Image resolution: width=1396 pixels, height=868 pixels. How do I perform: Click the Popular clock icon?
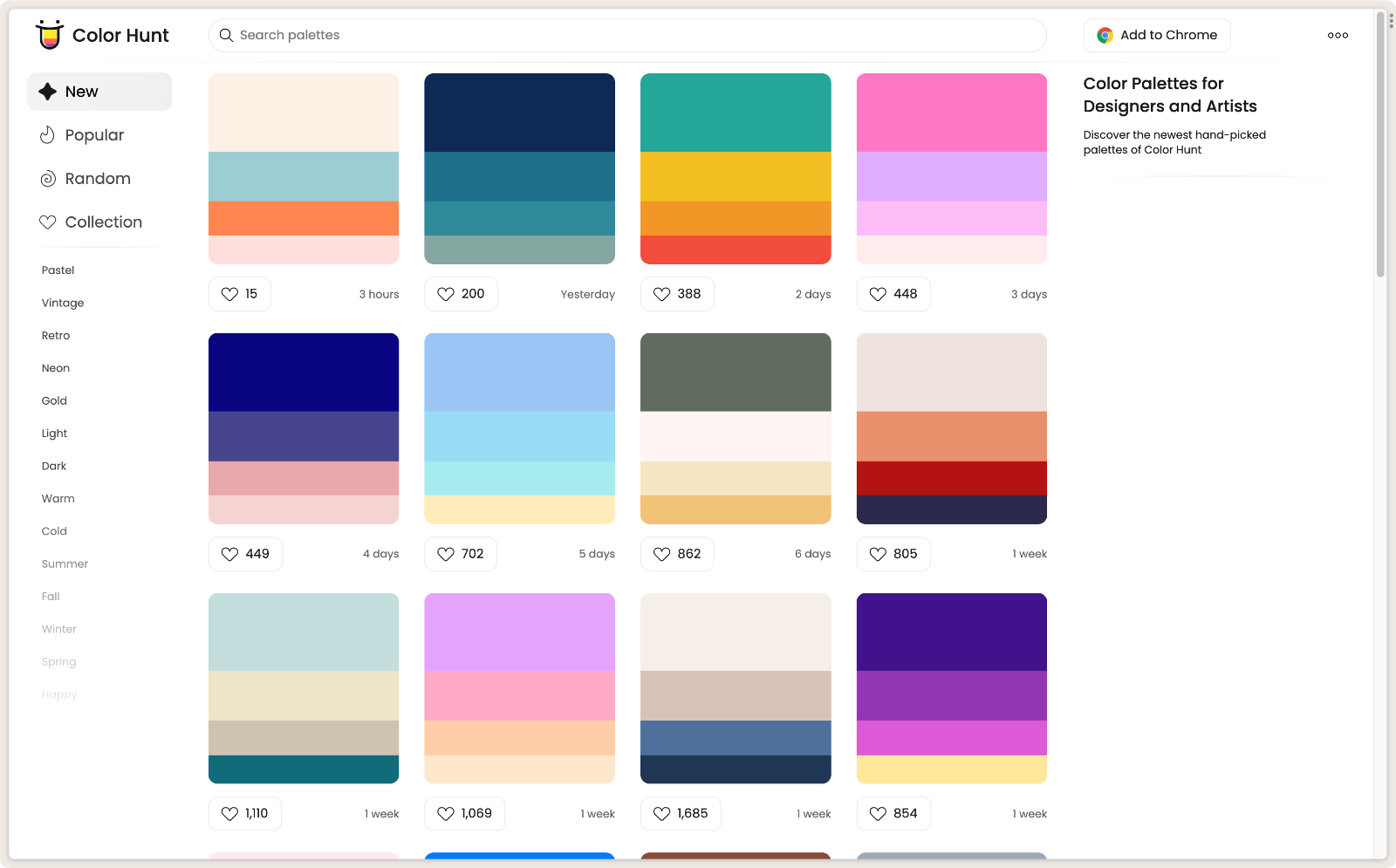tap(48, 135)
